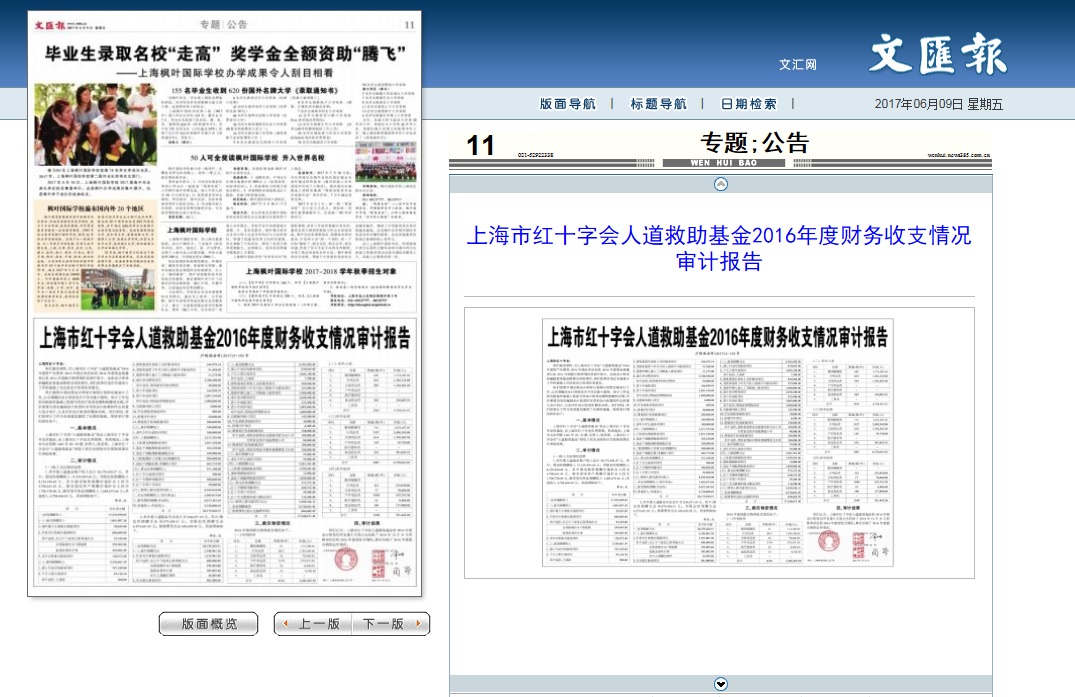Open the article scan image in reading pane
The width and height of the screenshot is (1075, 697).
pos(718,442)
